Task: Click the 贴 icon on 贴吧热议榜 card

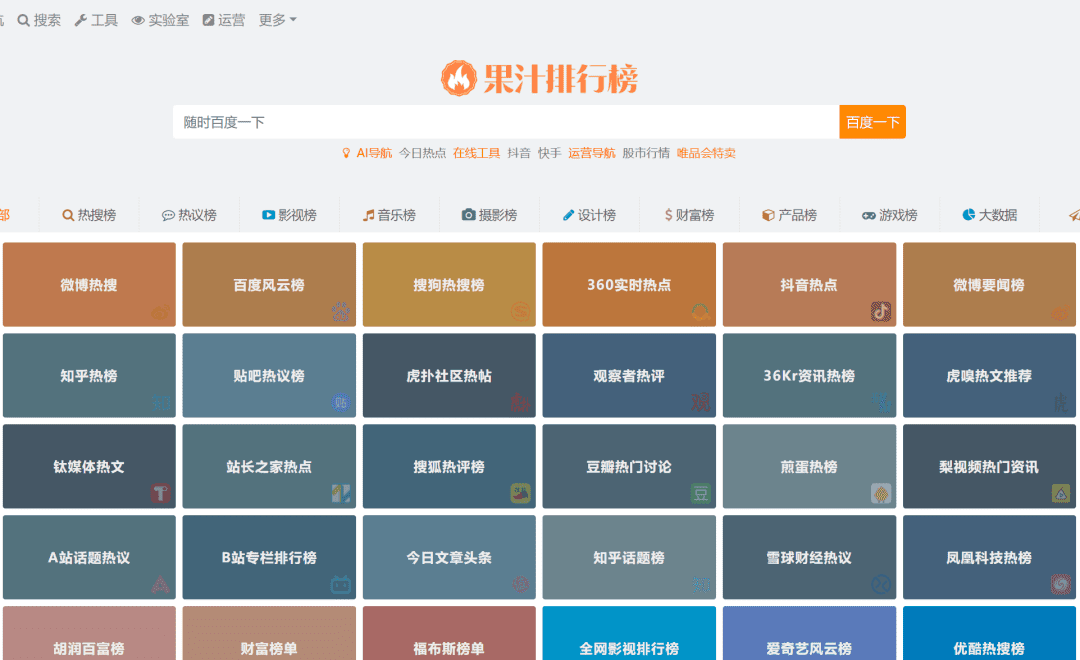Action: [340, 403]
